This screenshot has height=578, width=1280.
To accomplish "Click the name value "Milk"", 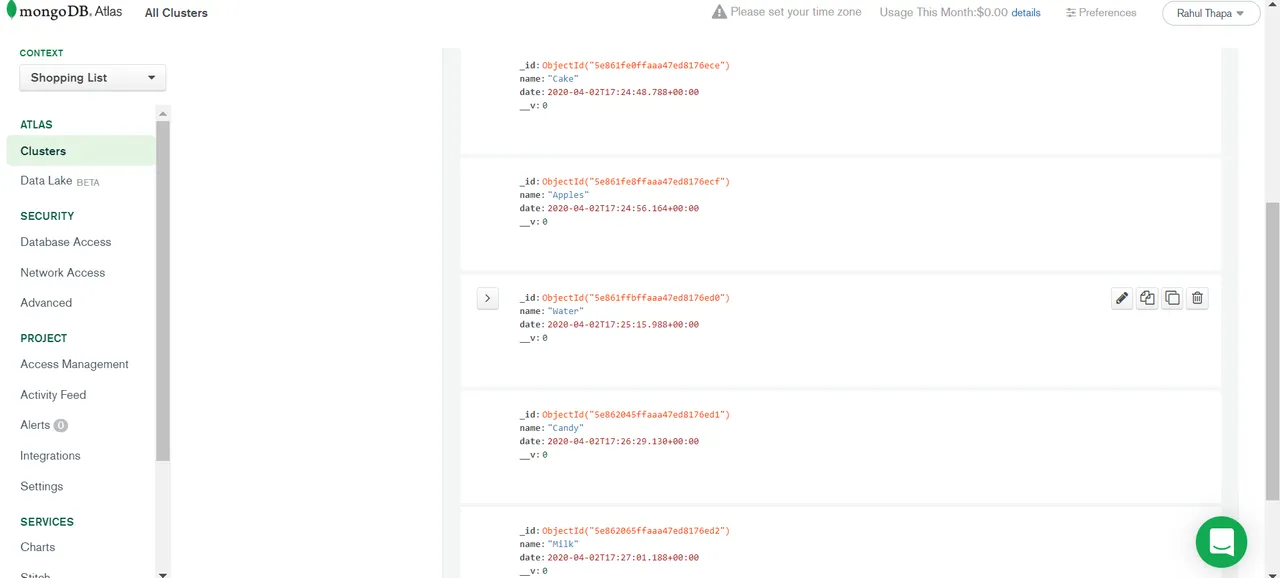I will [x=563, y=545].
